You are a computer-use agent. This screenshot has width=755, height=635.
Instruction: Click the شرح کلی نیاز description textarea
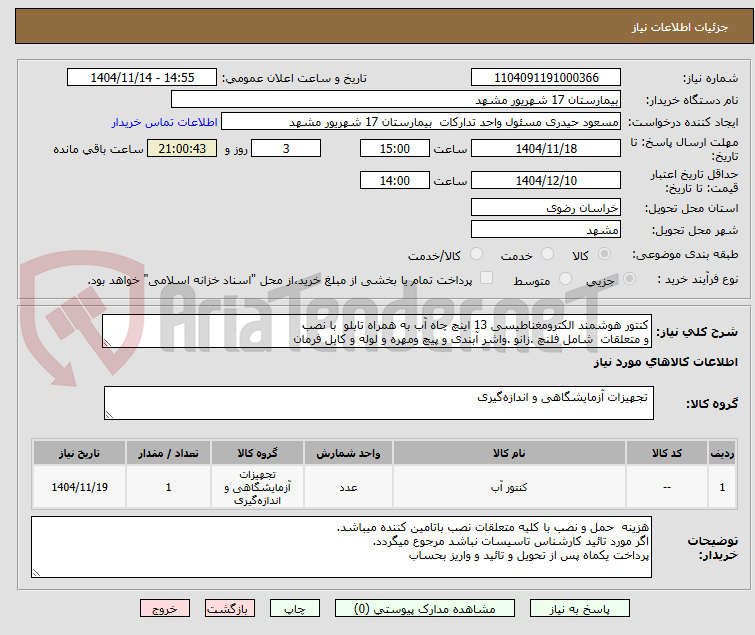tap(377, 331)
